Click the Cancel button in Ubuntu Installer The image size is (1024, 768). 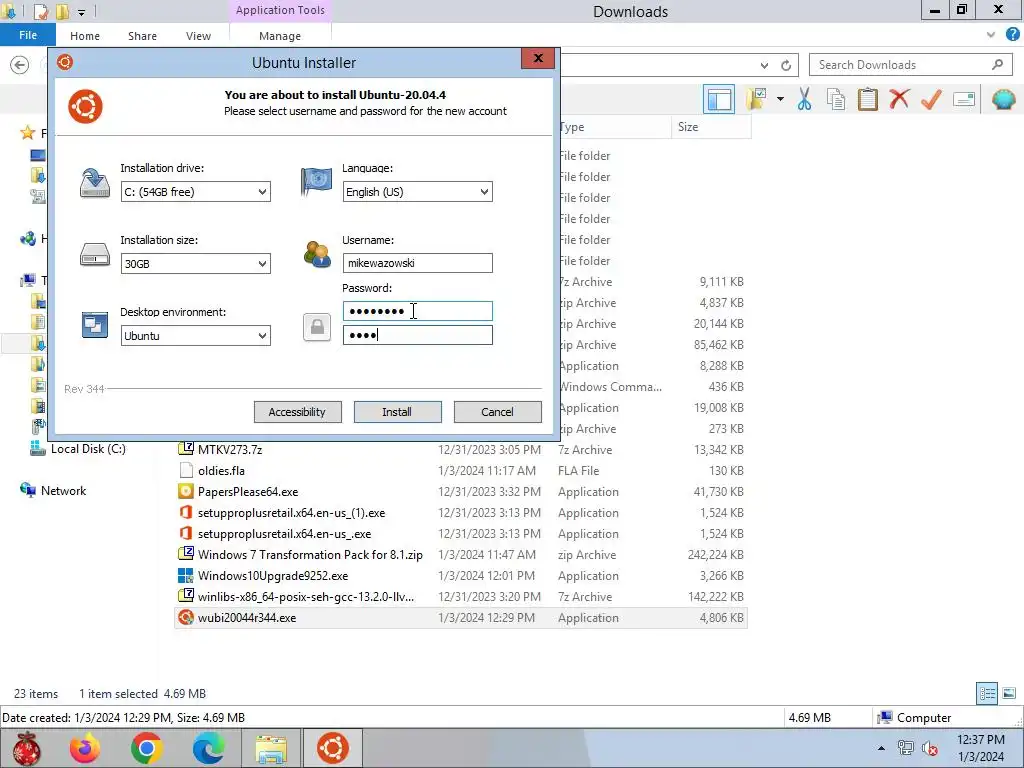pos(497,412)
